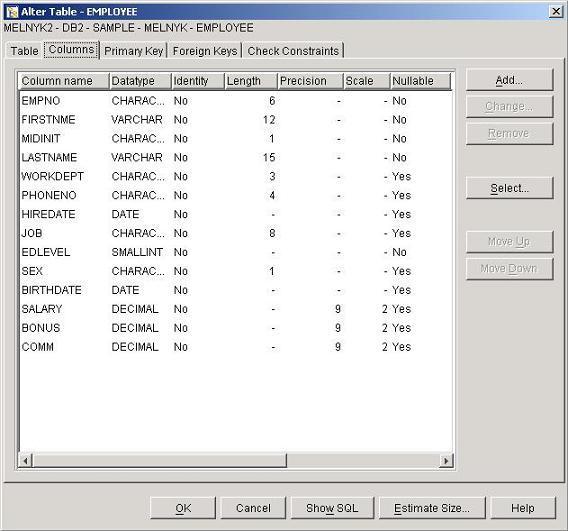Click the Identity column header
The width and height of the screenshot is (568, 531).
pyautogui.click(x=198, y=81)
